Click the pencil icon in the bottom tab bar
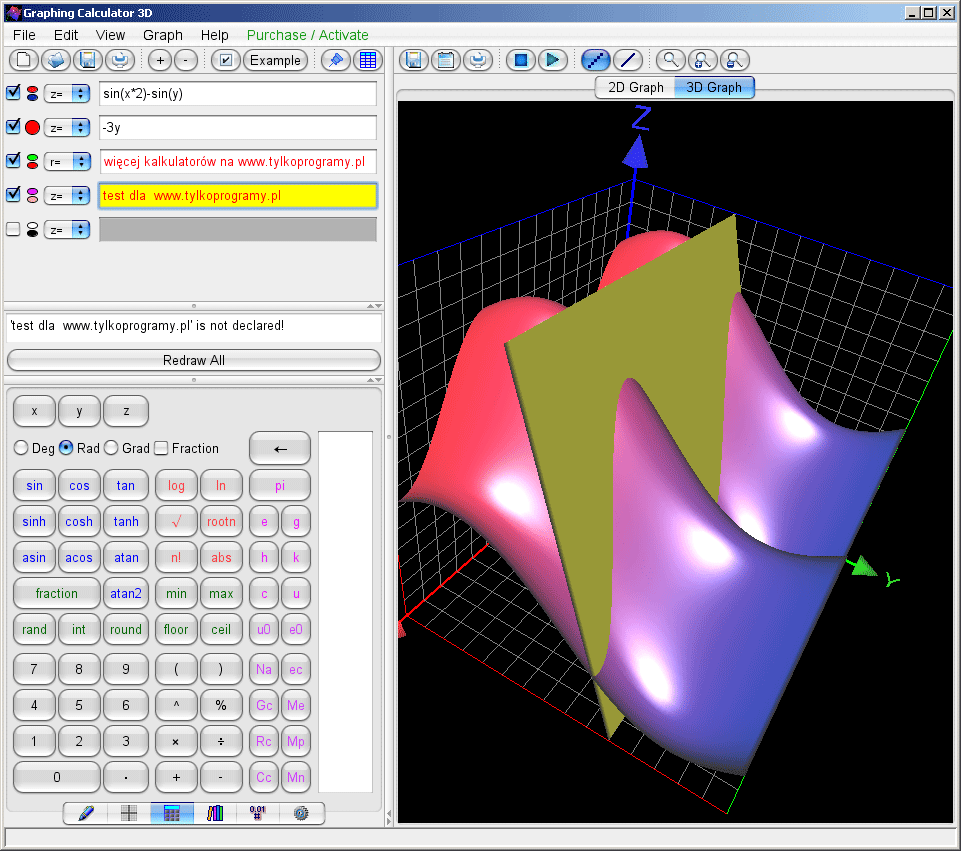 coord(85,813)
